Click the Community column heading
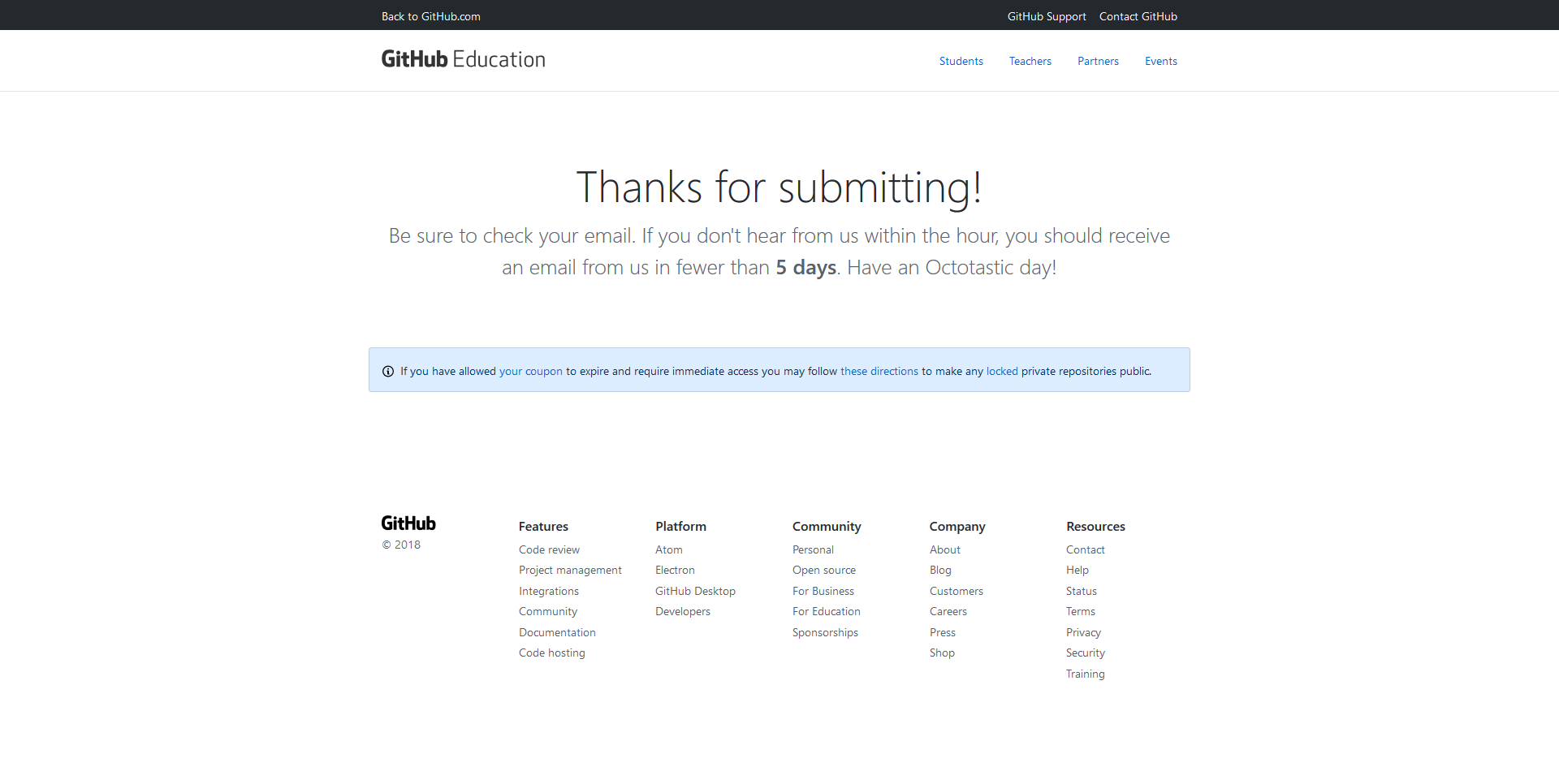 (x=827, y=526)
